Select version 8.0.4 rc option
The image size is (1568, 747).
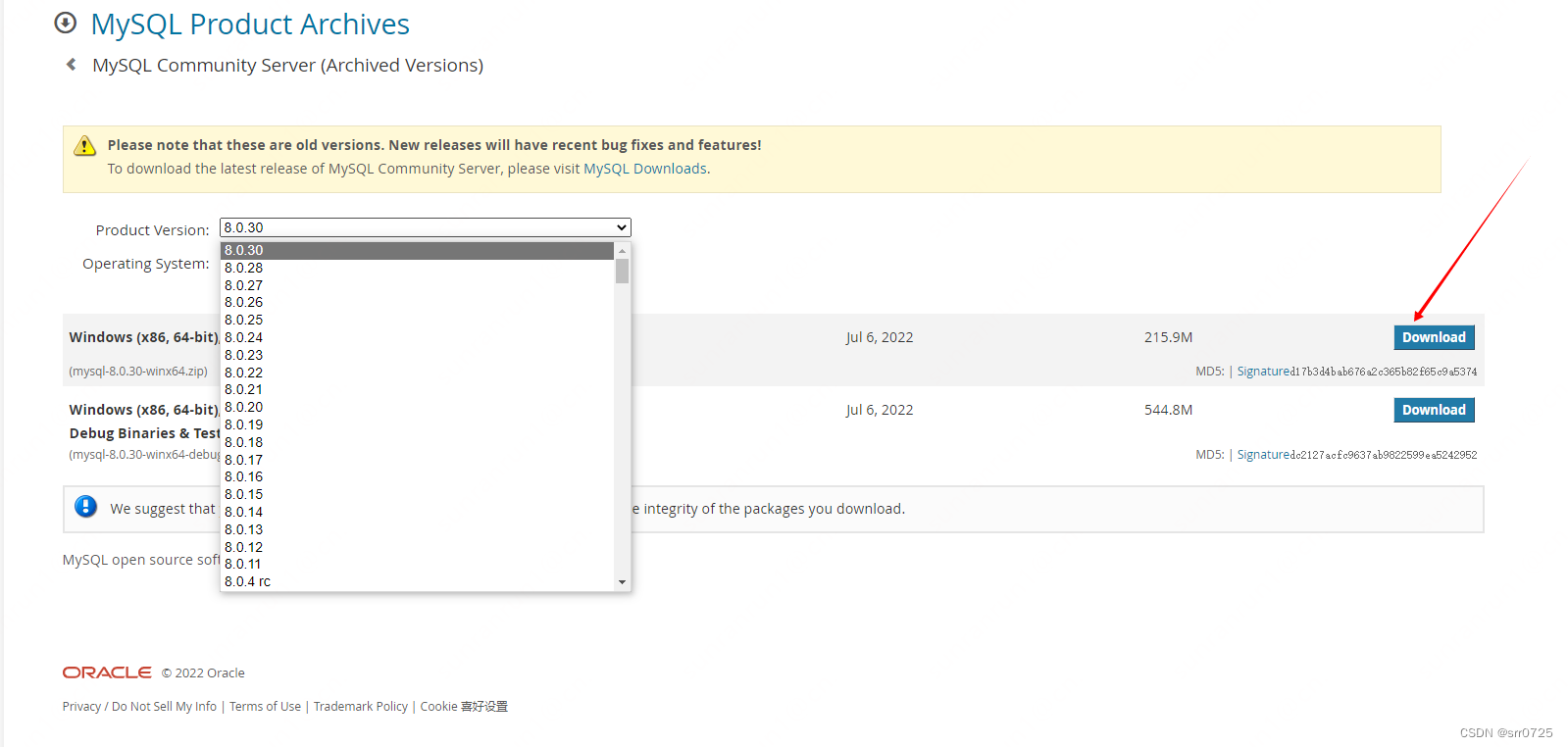(417, 582)
